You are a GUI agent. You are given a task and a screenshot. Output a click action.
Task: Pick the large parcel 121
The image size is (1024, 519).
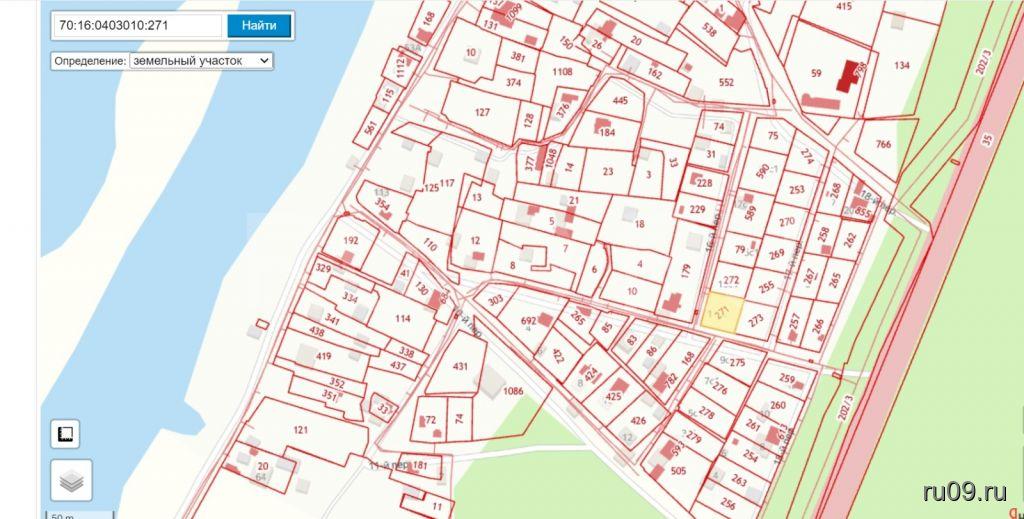click(300, 430)
